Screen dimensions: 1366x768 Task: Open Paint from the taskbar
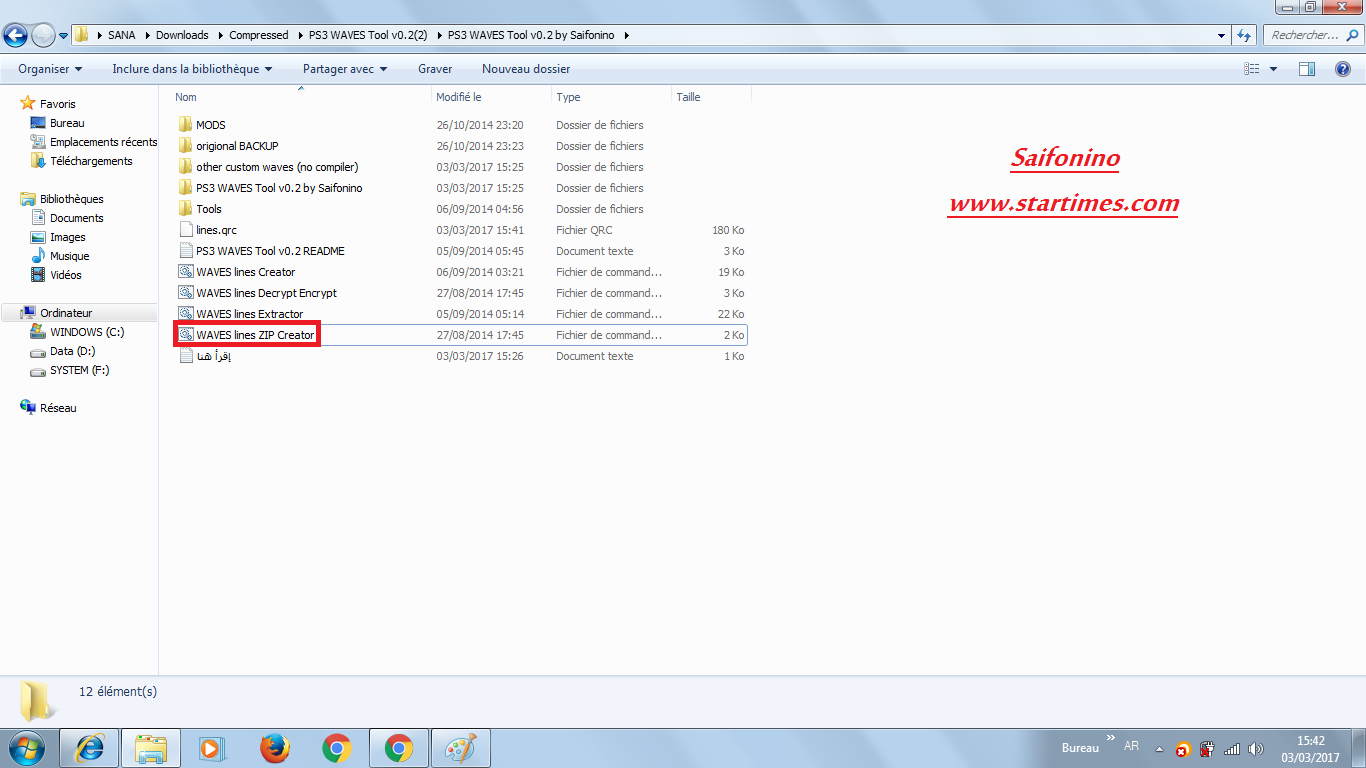[460, 748]
